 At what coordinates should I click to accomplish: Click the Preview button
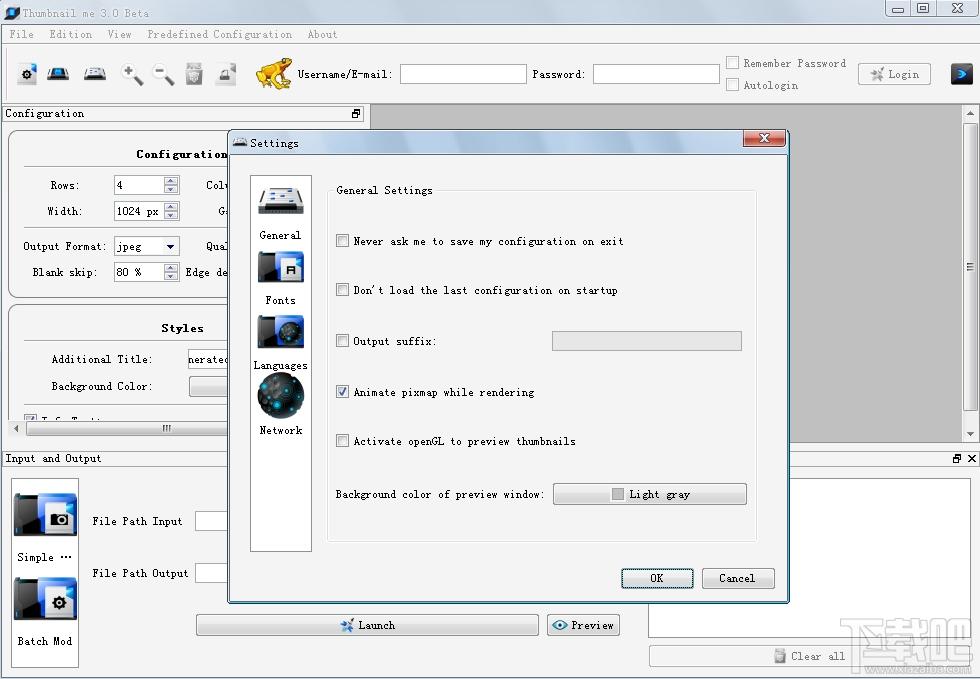point(583,625)
